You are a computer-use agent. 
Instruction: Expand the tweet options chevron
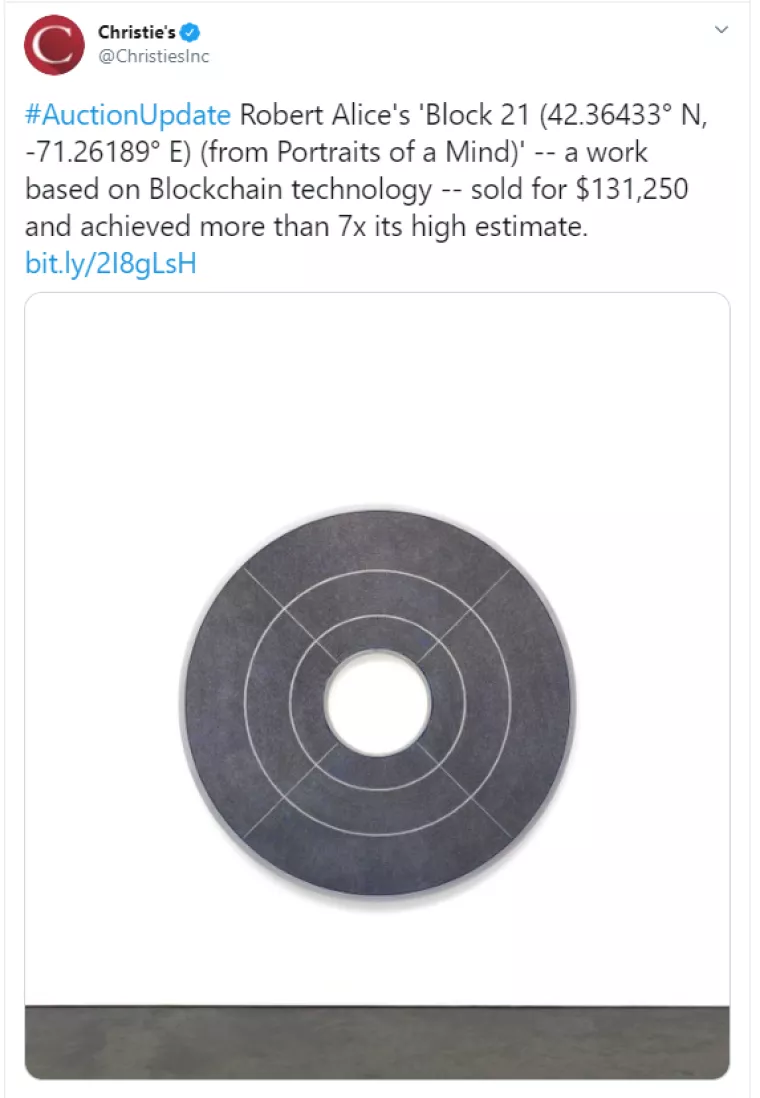point(722,30)
